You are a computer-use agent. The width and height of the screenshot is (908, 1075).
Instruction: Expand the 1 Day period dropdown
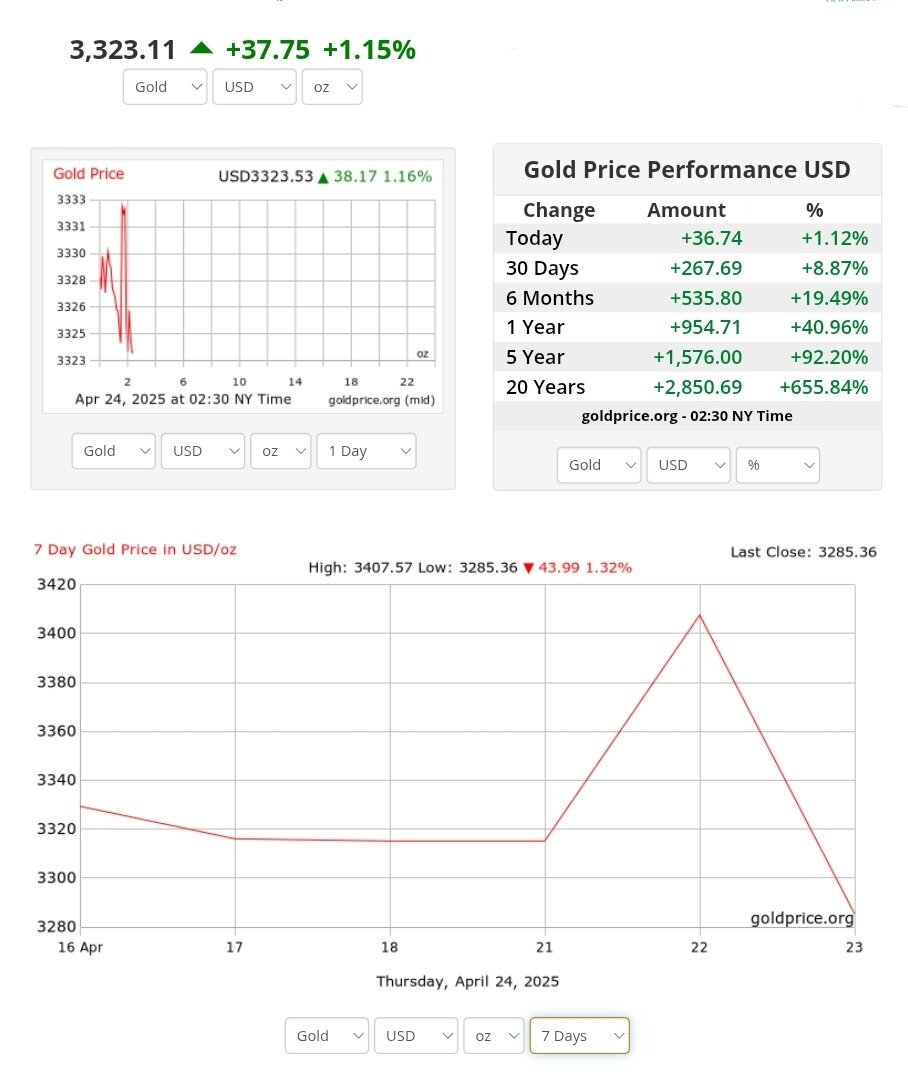click(x=365, y=451)
